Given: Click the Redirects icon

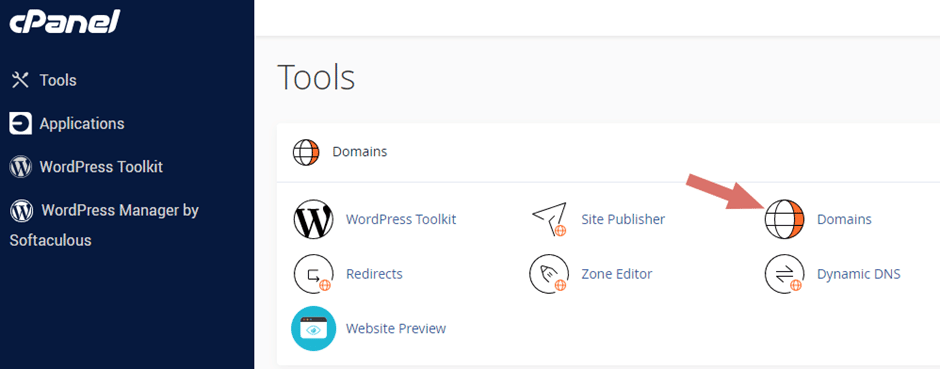Looking at the screenshot, I should pos(313,274).
